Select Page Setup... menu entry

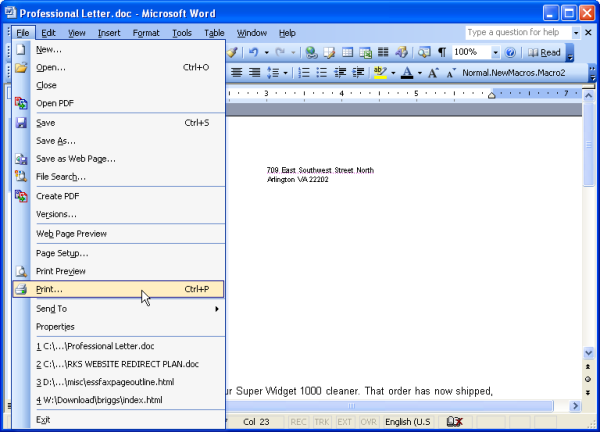click(x=118, y=253)
